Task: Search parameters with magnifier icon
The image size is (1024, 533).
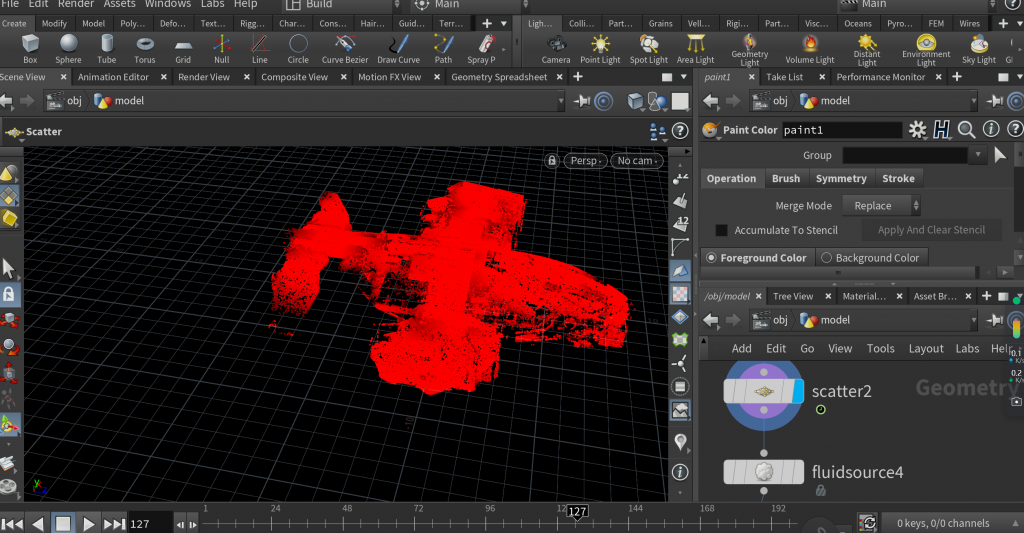Action: pos(966,129)
